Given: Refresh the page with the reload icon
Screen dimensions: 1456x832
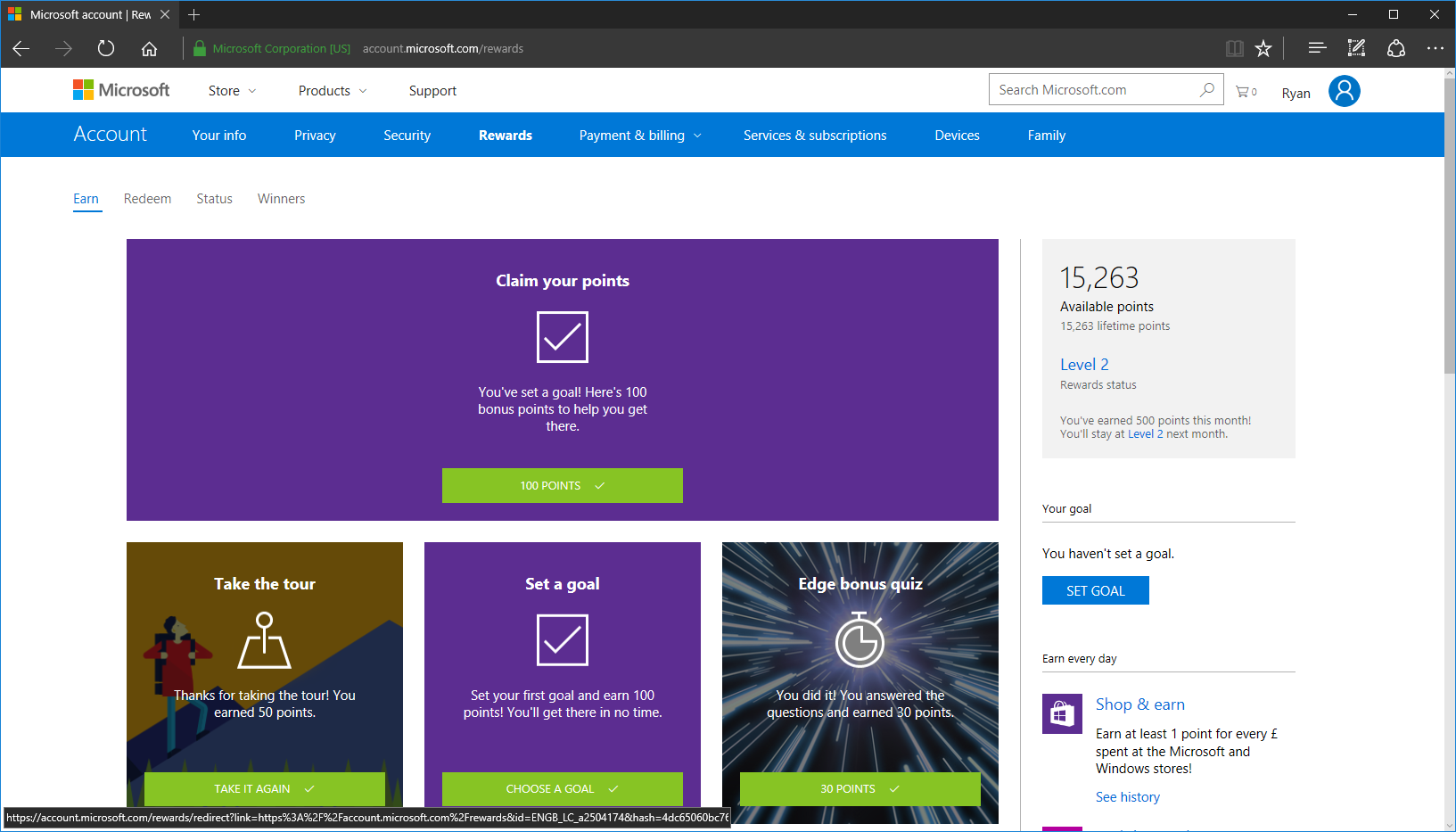Looking at the screenshot, I should pyautogui.click(x=106, y=48).
